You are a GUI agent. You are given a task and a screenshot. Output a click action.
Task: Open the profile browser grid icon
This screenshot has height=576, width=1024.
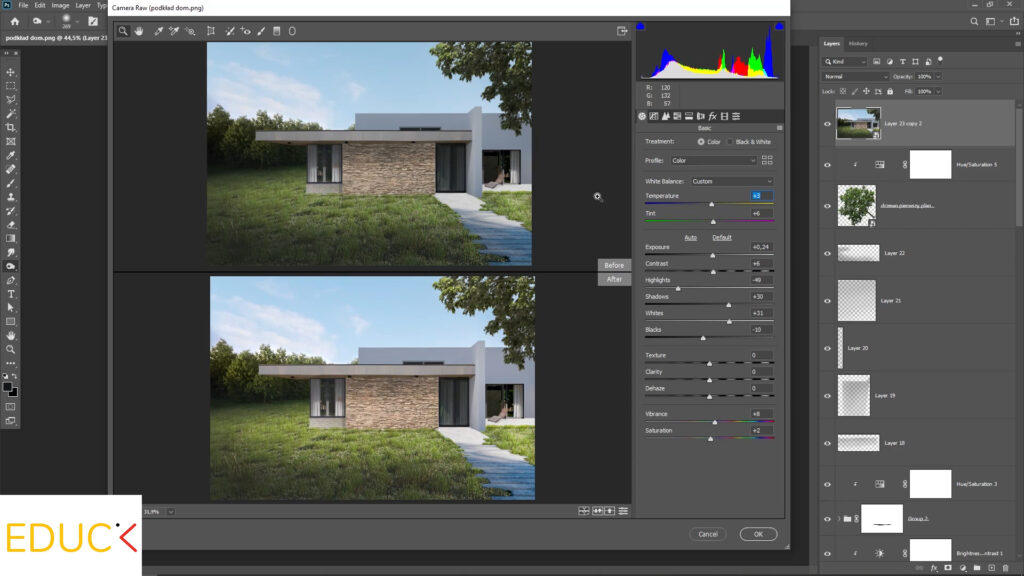767,160
